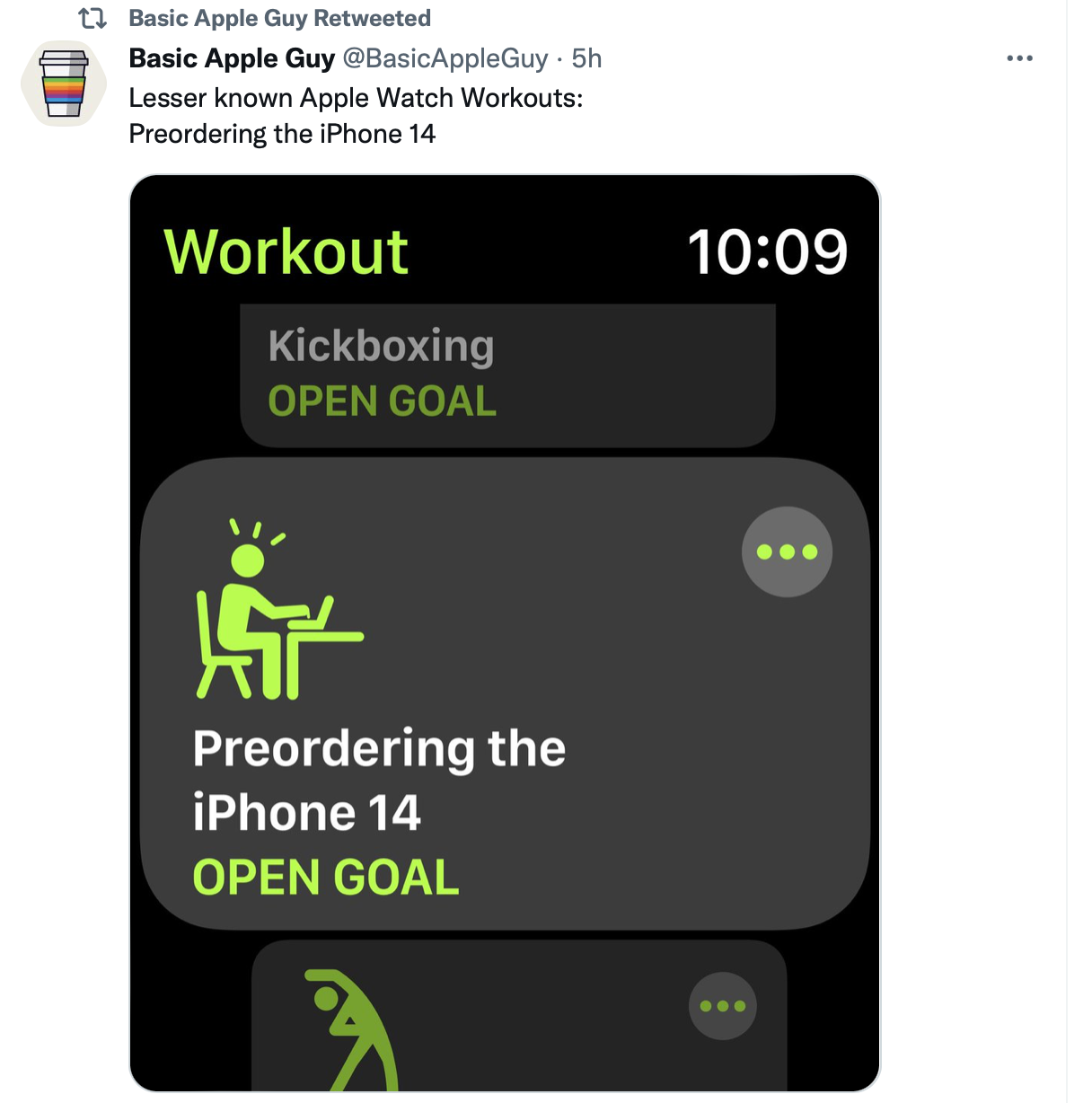Open options for the Preordering workout card
Screen dimensions: 1092x1103
tap(787, 551)
